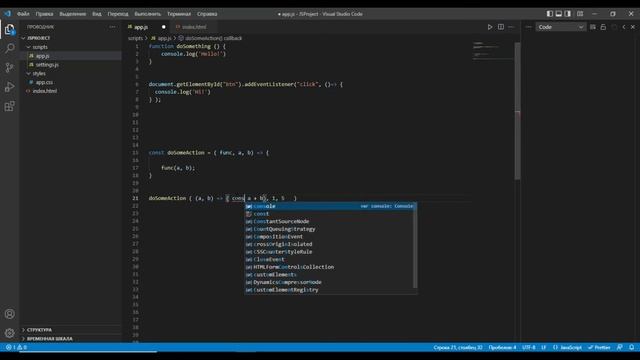Viewport: 640px width, 360px height.
Task: Click the feedback icon in status bar
Action: coord(620,347)
